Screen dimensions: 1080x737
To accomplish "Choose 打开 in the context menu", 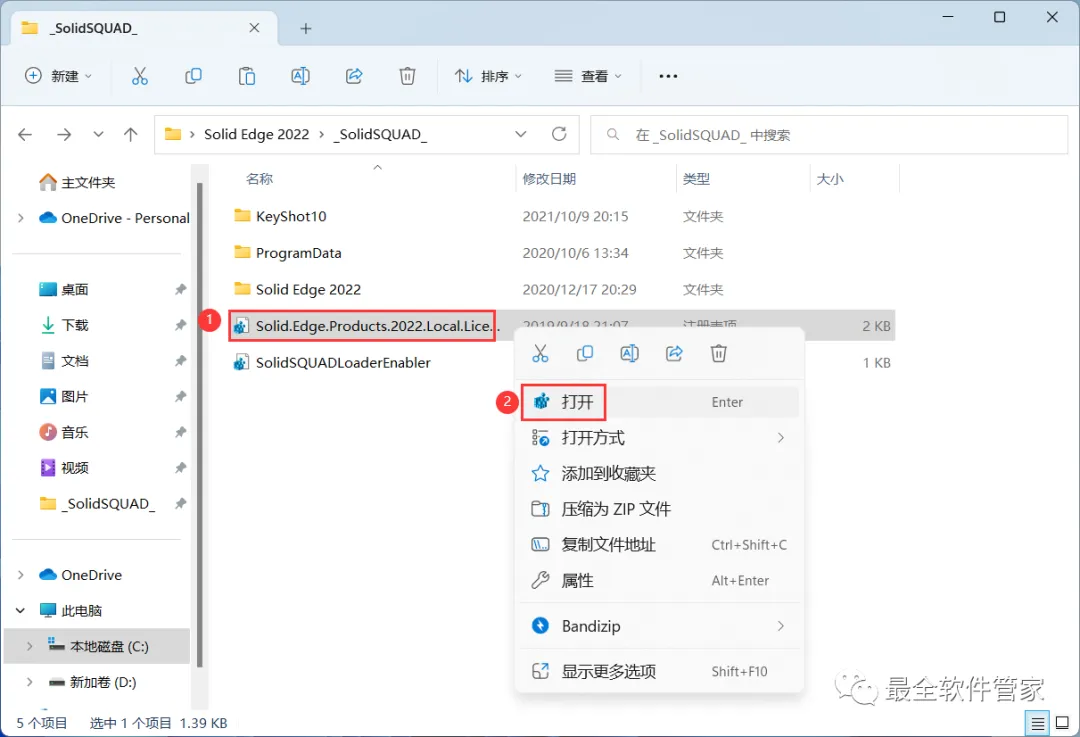I will click(660, 402).
